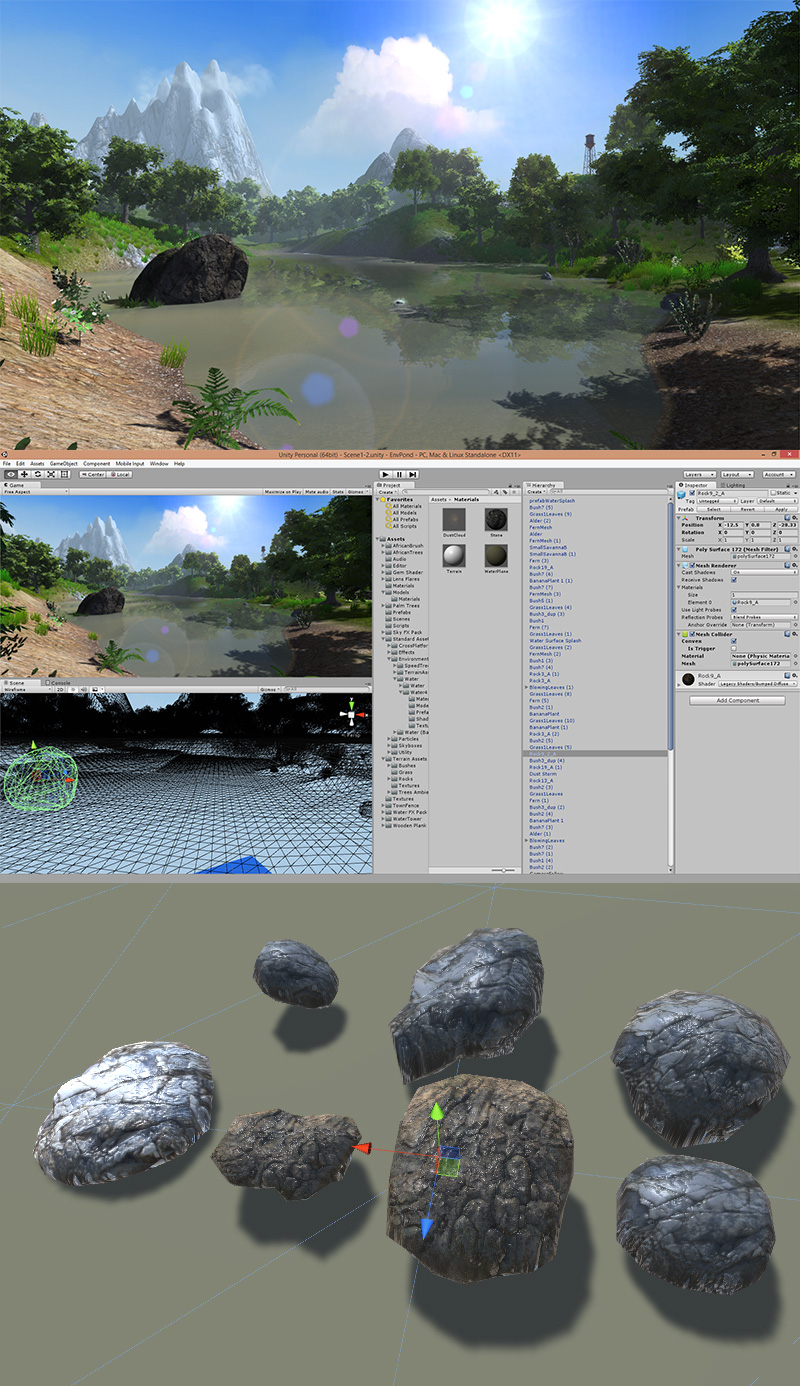Select the Rotate tool in toolbar
The width and height of the screenshot is (800, 1386).
[x=36, y=474]
